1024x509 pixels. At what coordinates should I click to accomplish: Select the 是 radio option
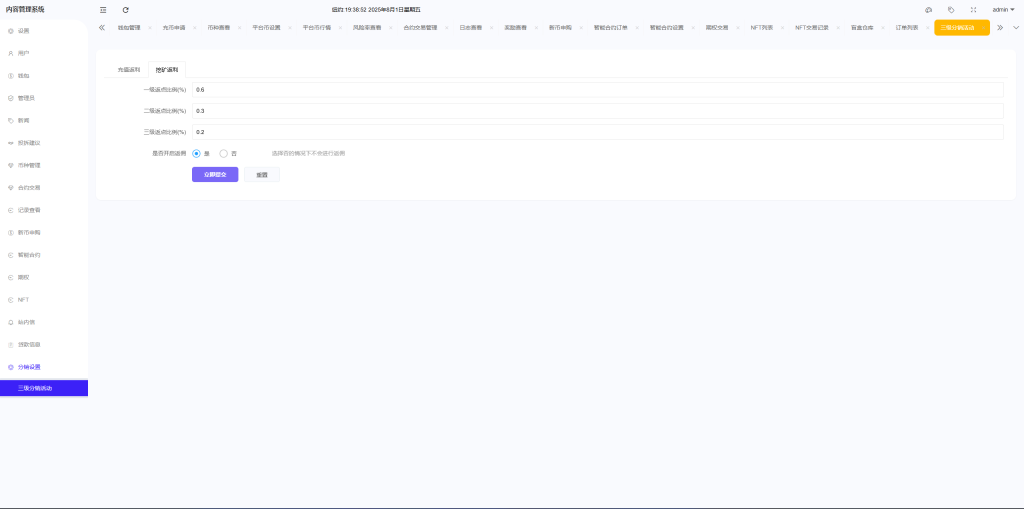click(197, 153)
